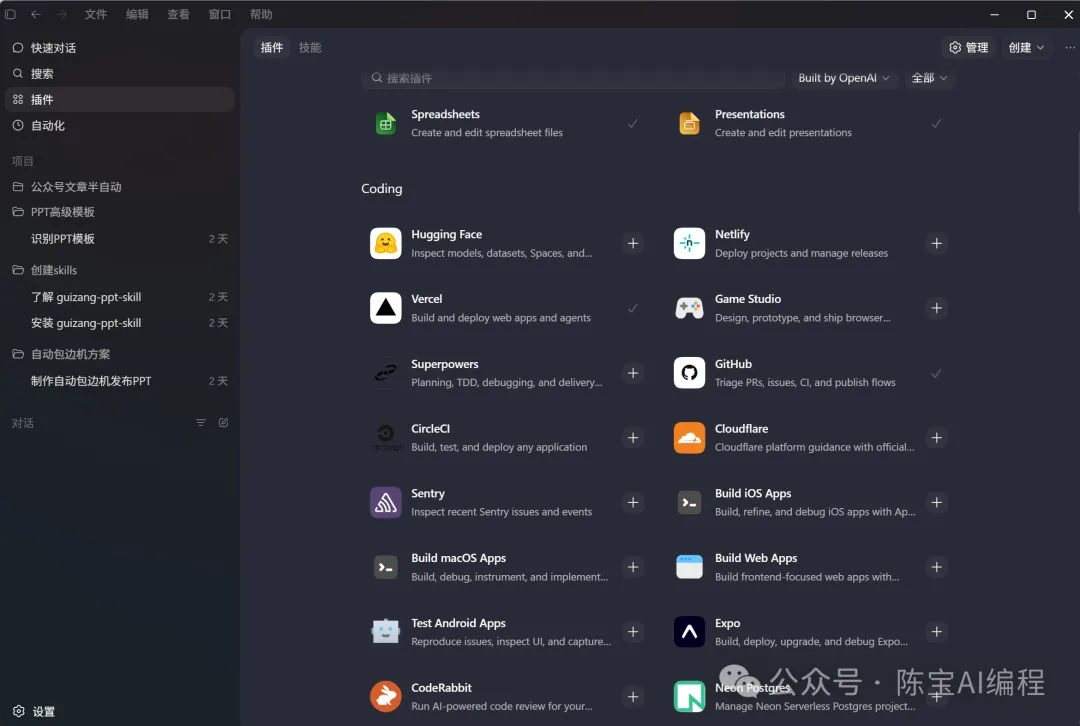The image size is (1080, 726).
Task: Add the Hugging Face plugin
Action: click(x=632, y=243)
